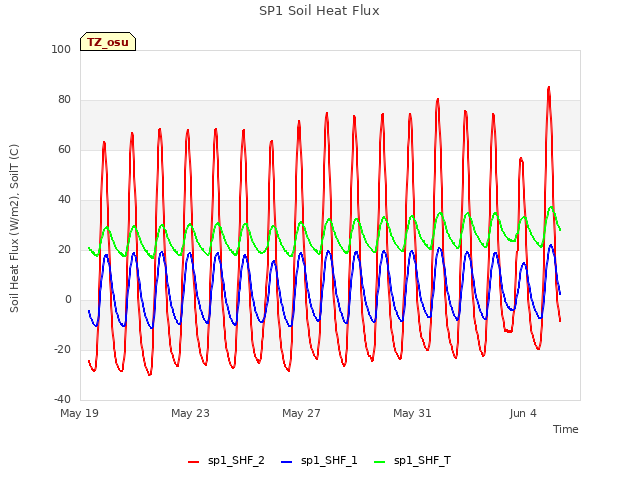640x480 pixels.
Task: Click the green sp1_SHF_T legend swatch
Action: (380, 462)
